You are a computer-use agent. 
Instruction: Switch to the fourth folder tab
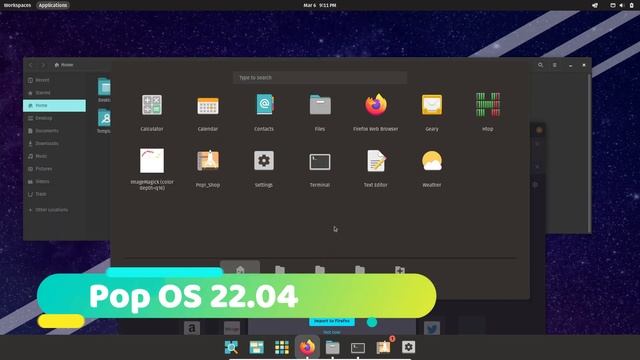(360, 269)
